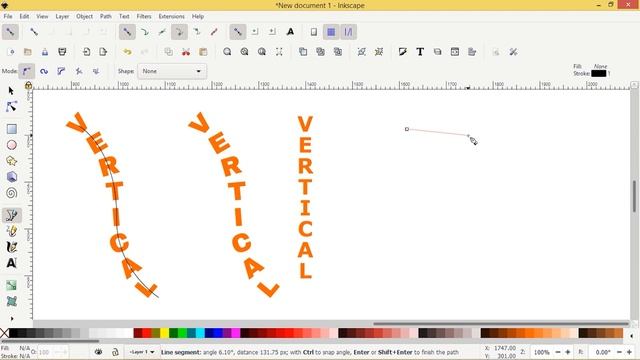Select the Rectangle tool

(x=11, y=129)
